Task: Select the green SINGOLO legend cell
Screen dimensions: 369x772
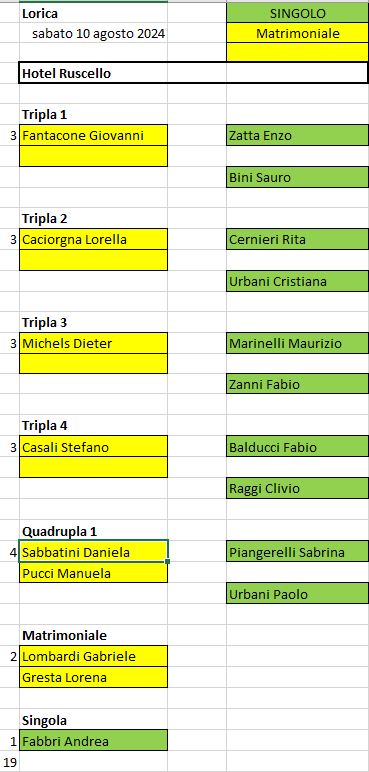Action: click(298, 14)
